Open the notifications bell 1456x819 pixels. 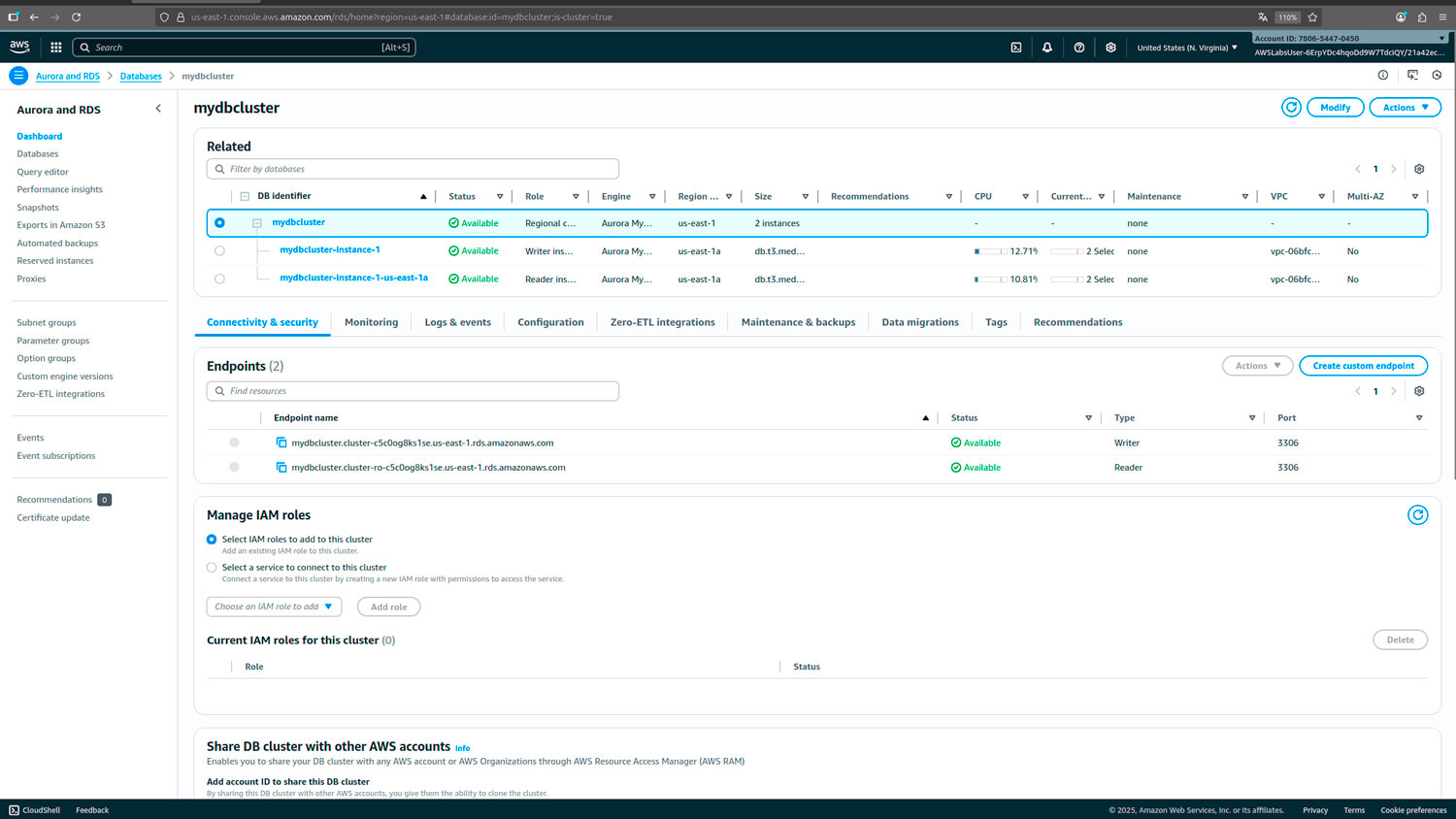pyautogui.click(x=1046, y=48)
